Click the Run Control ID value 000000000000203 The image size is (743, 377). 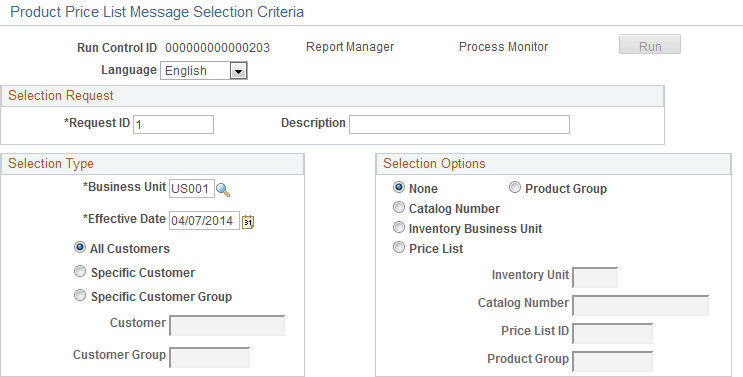point(217,48)
